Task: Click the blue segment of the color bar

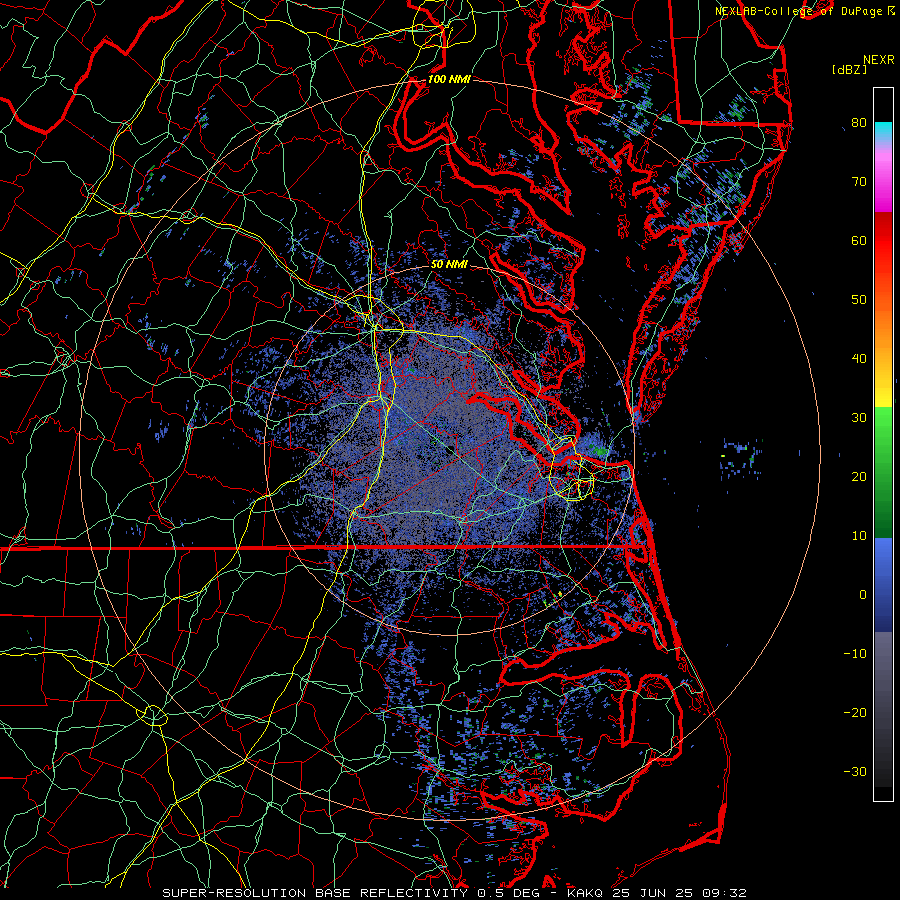Action: pos(883,584)
